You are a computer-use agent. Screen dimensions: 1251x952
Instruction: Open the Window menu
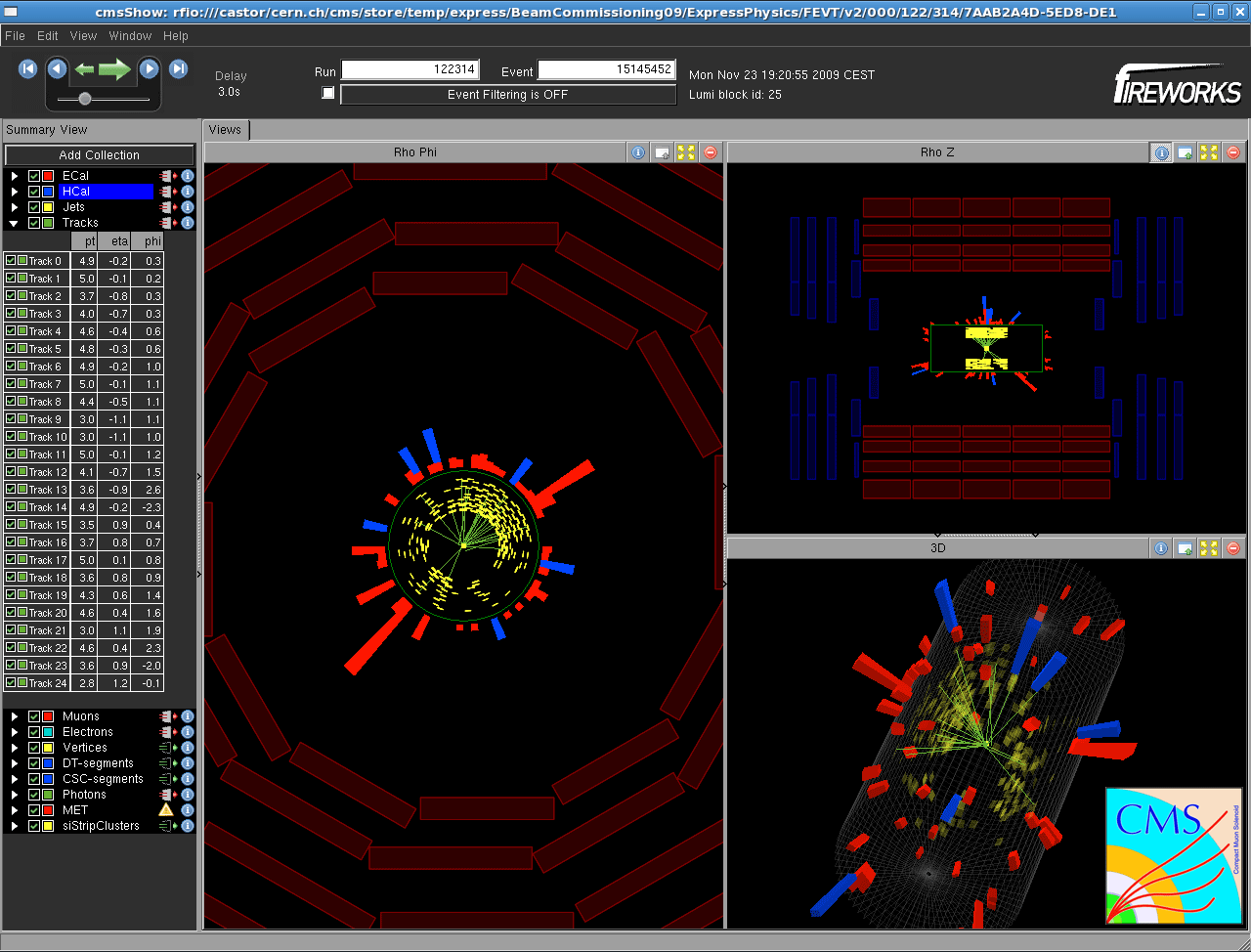coord(130,35)
